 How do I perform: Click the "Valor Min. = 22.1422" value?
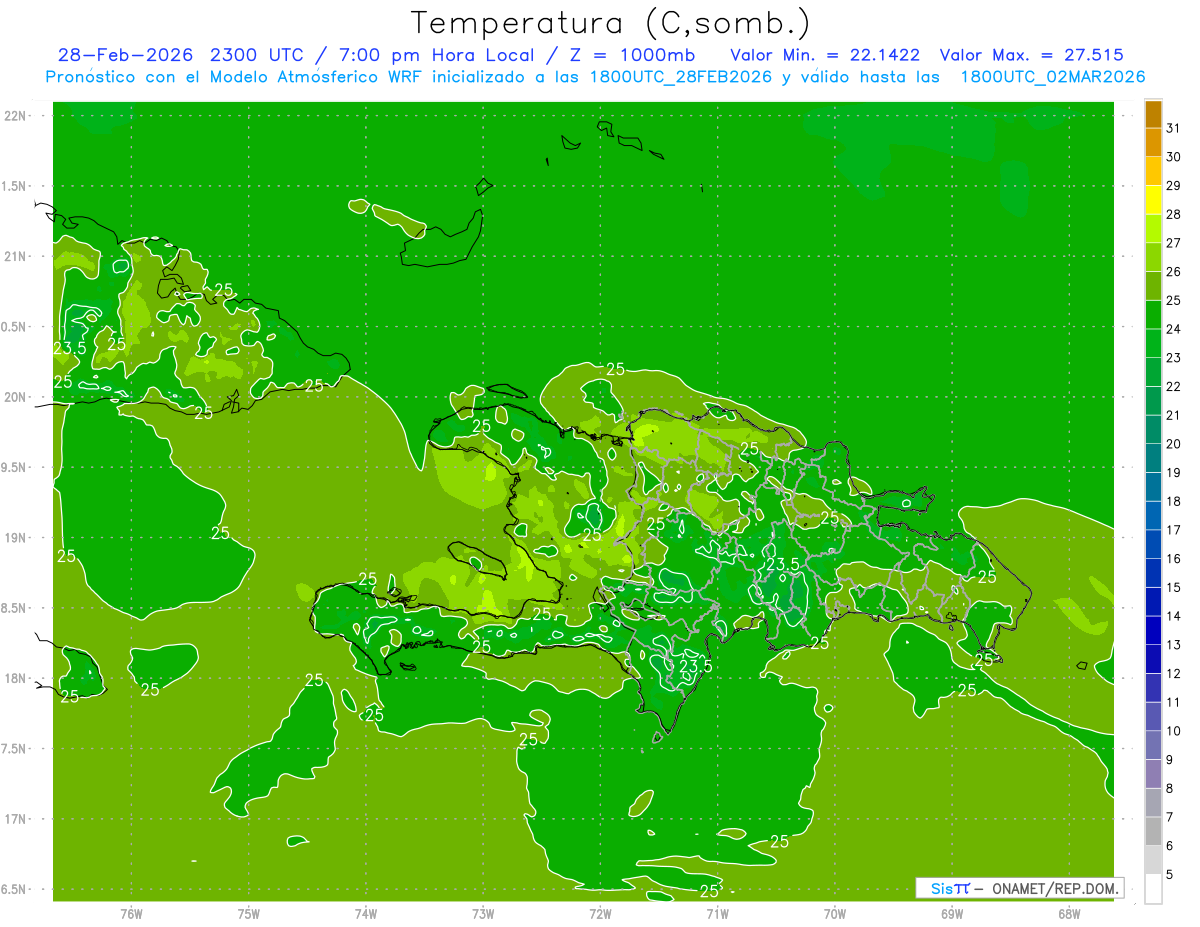click(x=825, y=55)
